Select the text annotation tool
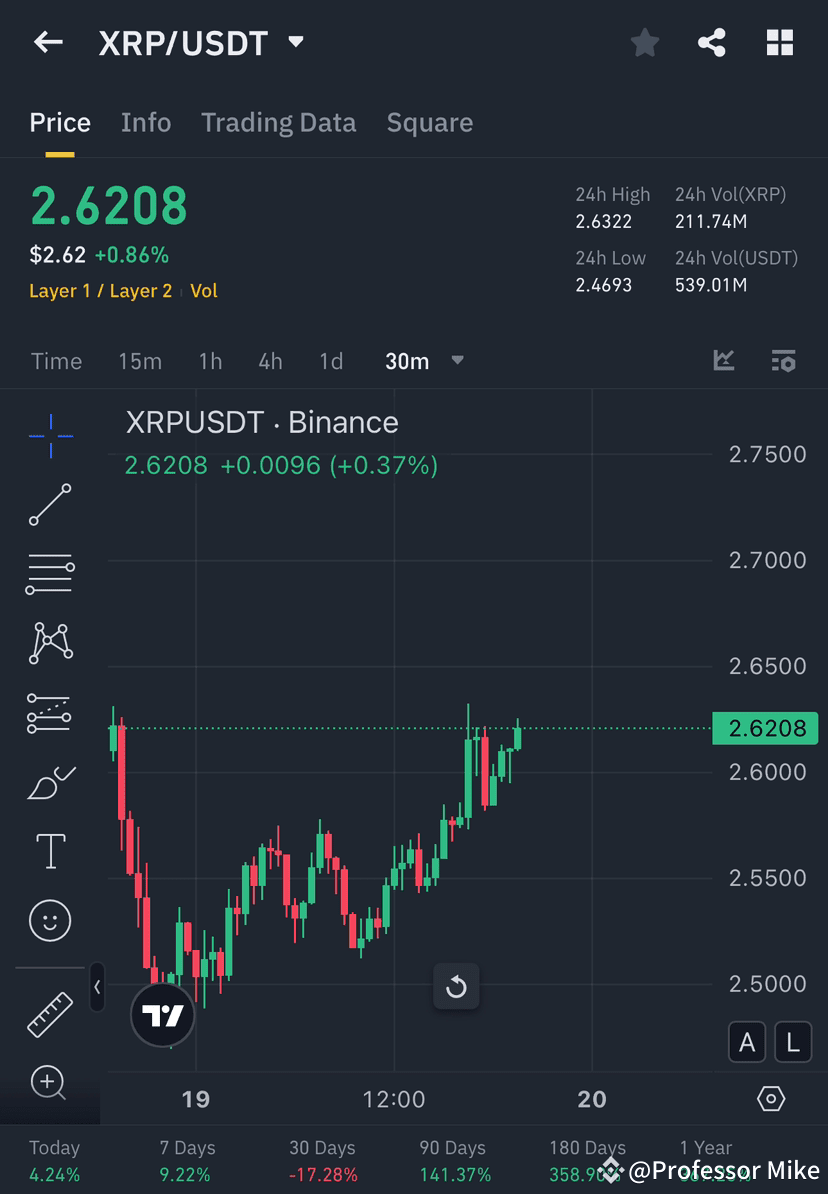 coord(50,850)
